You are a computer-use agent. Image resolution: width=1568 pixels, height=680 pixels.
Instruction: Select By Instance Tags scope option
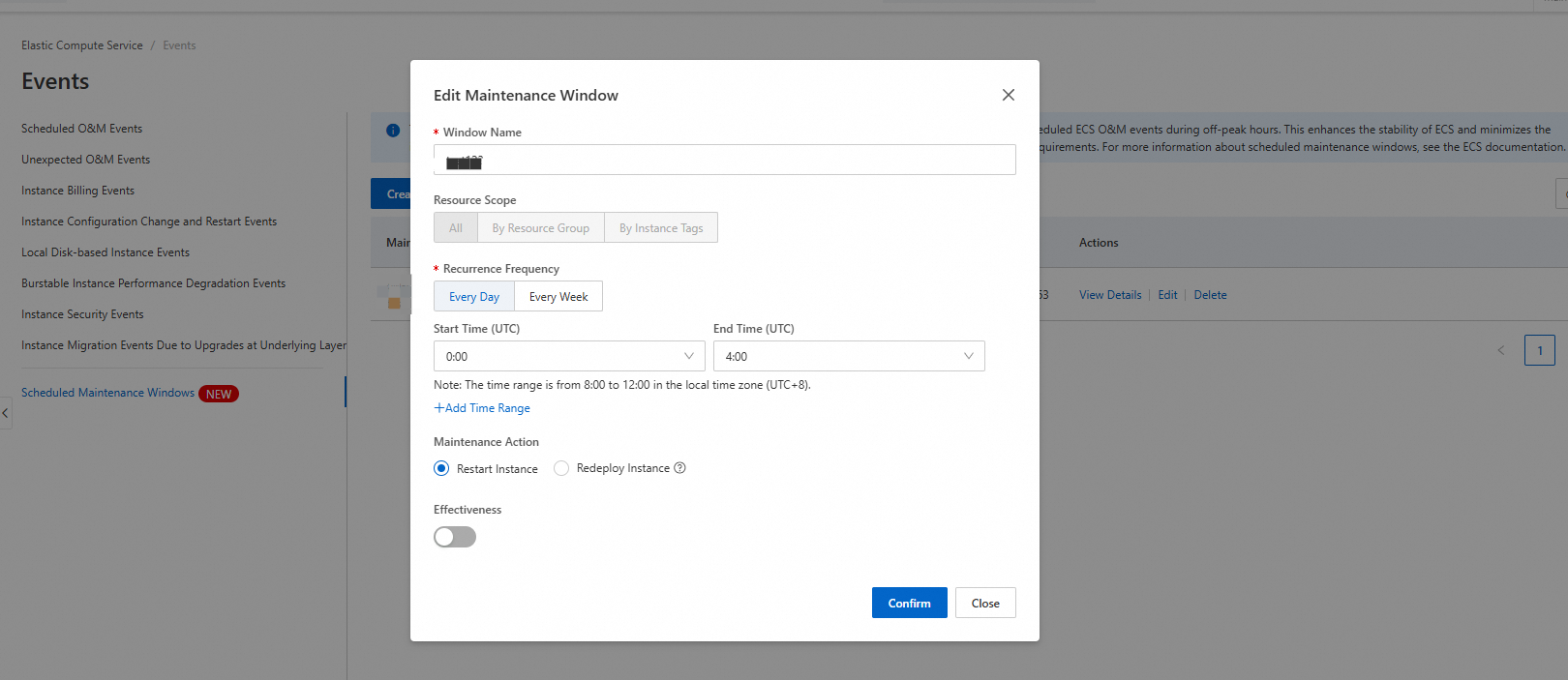pyautogui.click(x=661, y=228)
